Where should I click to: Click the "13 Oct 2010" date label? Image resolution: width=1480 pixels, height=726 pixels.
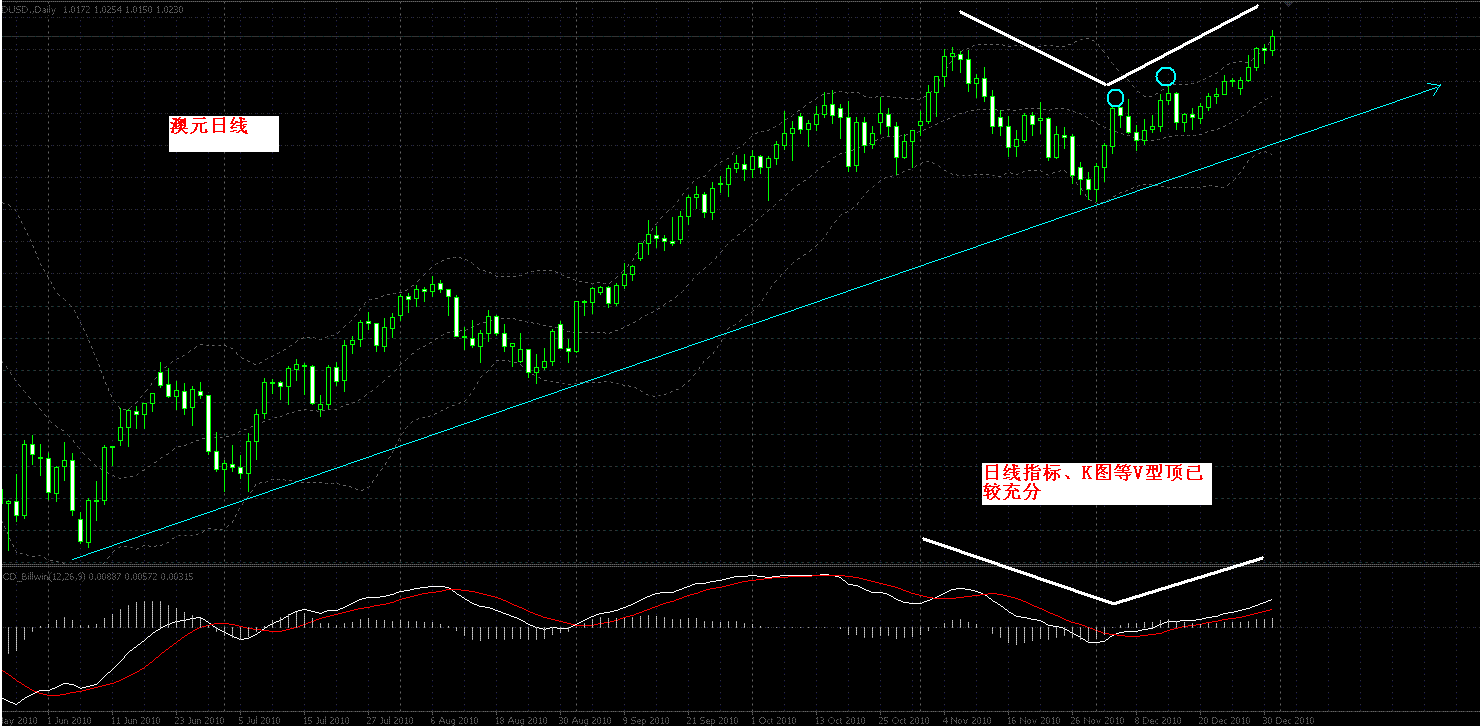840,720
